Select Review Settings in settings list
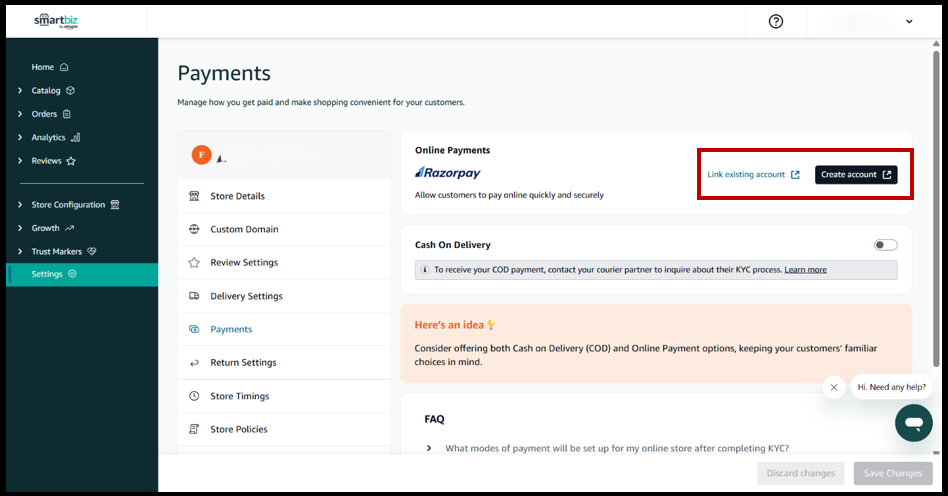 [244, 263]
